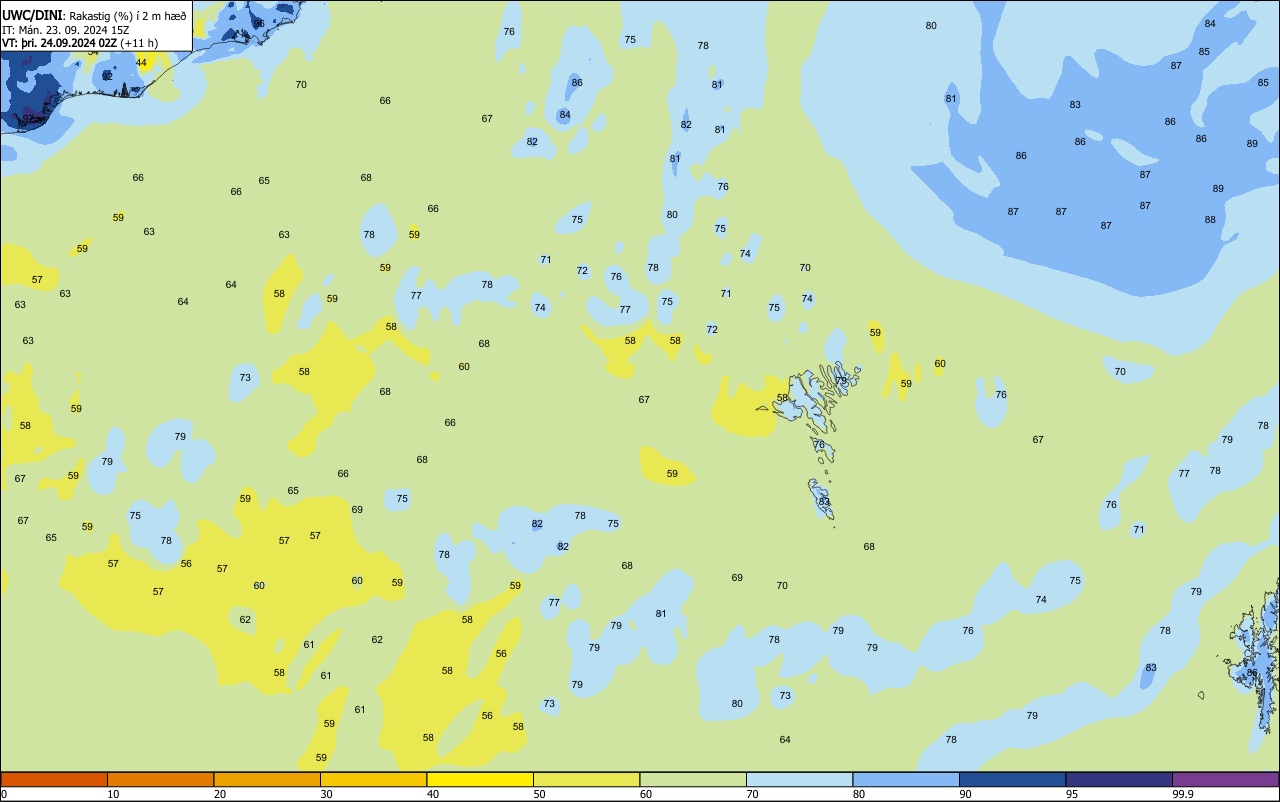Viewport: 1280px width, 802px height.
Task: Pick the navy 95–99.9 legend swatch
Action: (1119, 779)
